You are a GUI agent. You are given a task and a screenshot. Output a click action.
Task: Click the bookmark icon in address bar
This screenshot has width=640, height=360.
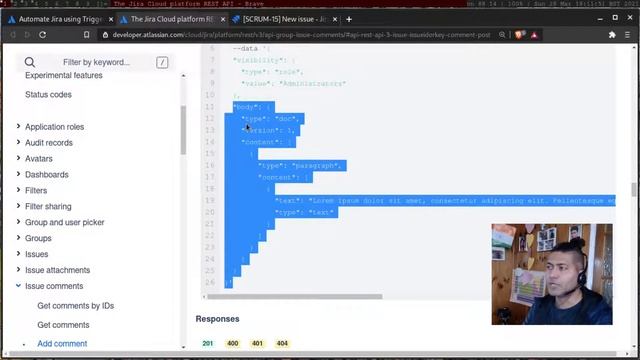[x=87, y=35]
